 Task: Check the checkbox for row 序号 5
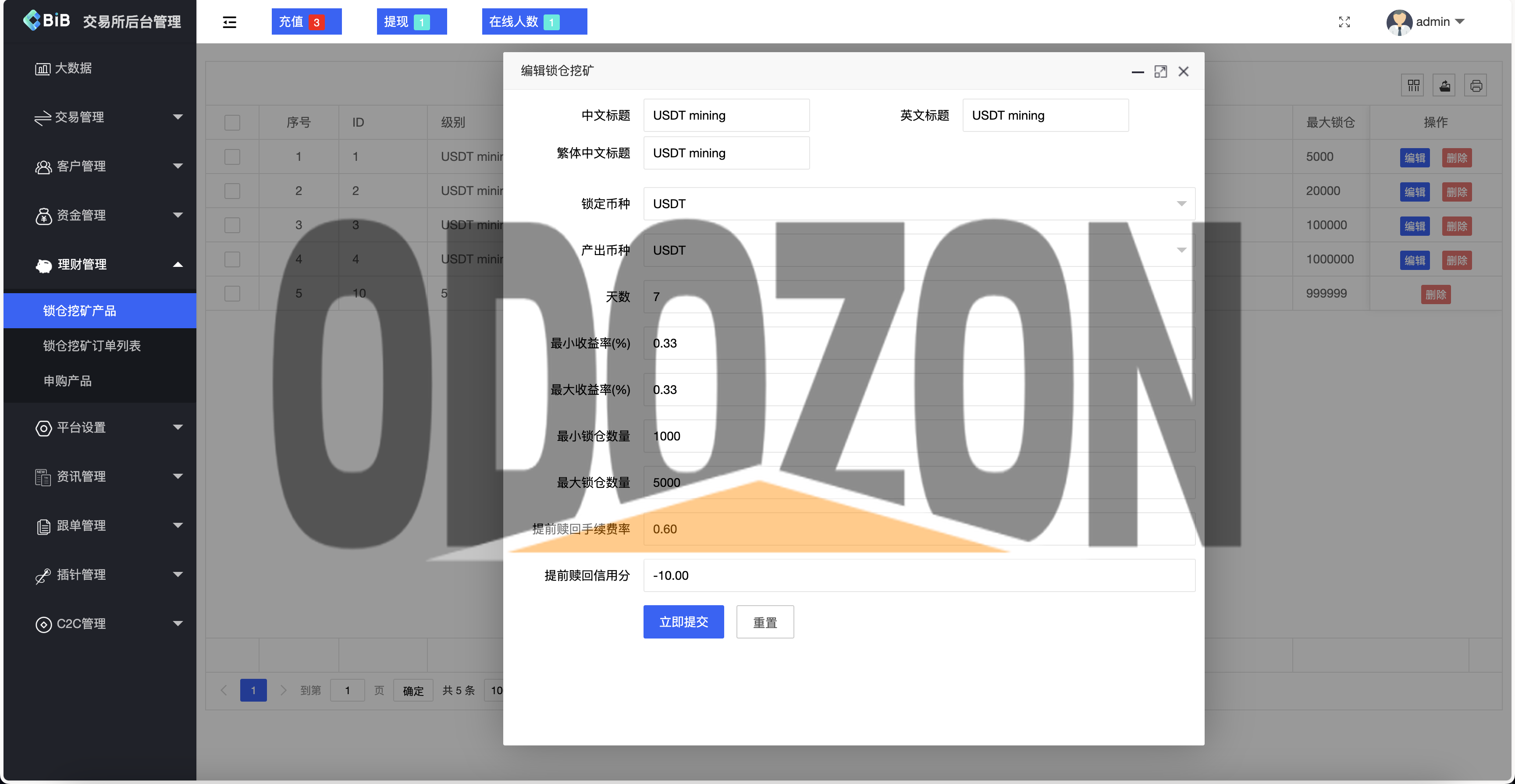[232, 293]
